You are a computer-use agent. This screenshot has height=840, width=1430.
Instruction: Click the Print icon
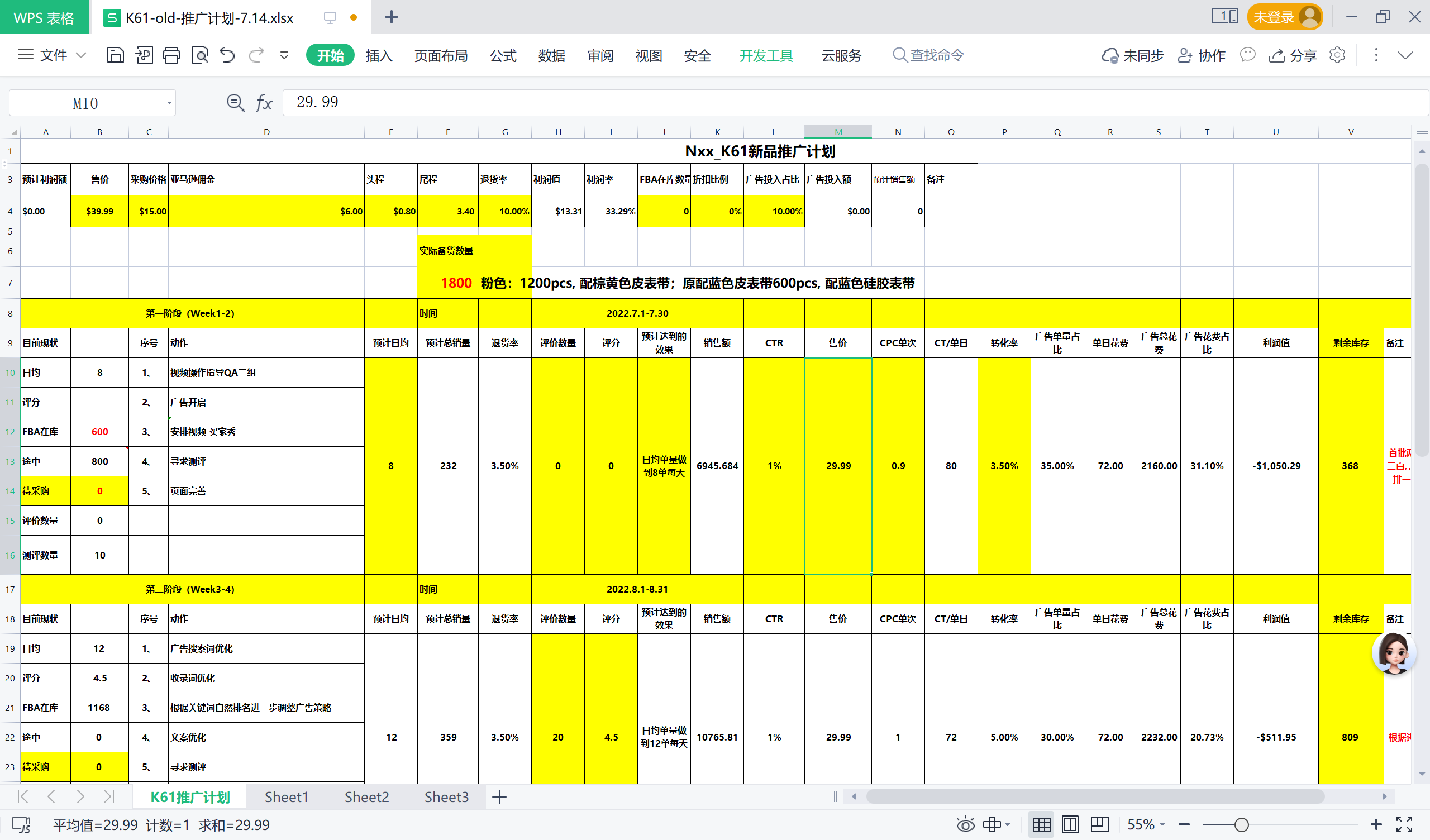coord(171,55)
